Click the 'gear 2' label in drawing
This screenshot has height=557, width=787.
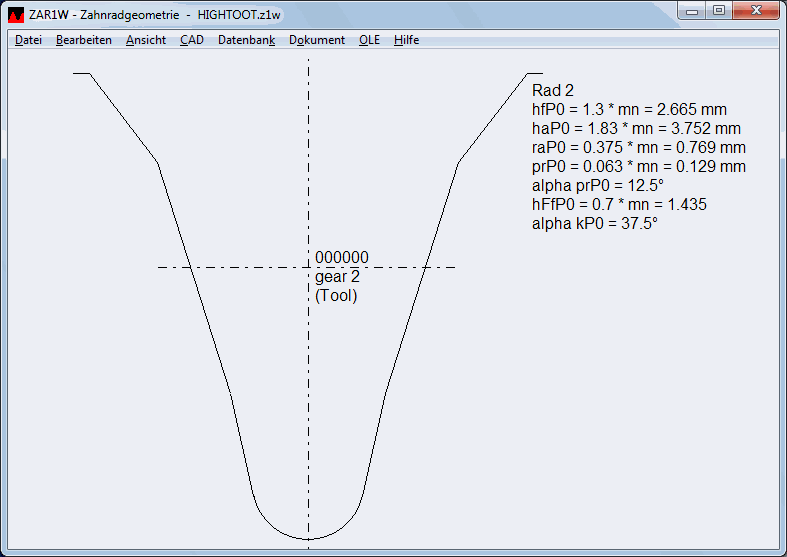point(337,276)
